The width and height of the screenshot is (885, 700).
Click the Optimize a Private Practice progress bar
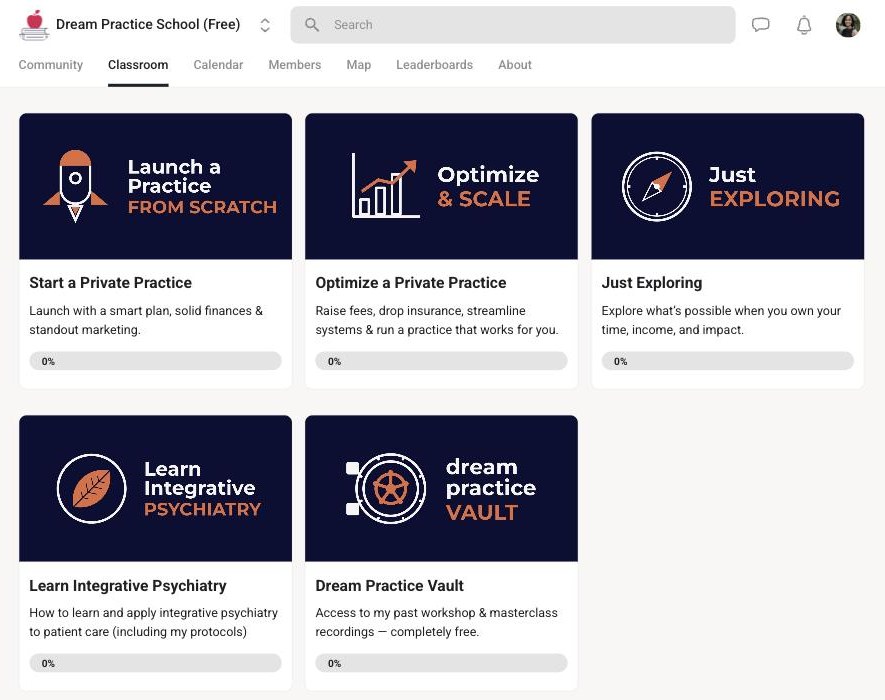pyautogui.click(x=441, y=361)
